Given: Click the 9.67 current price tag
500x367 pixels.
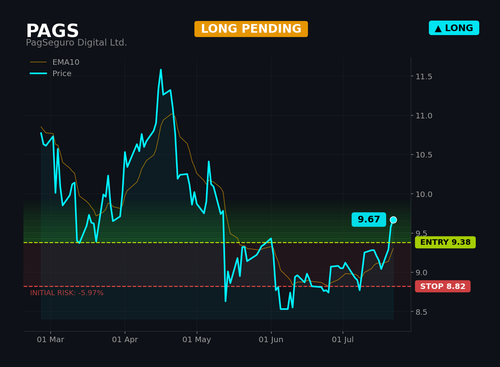Looking at the screenshot, I should 369,219.
